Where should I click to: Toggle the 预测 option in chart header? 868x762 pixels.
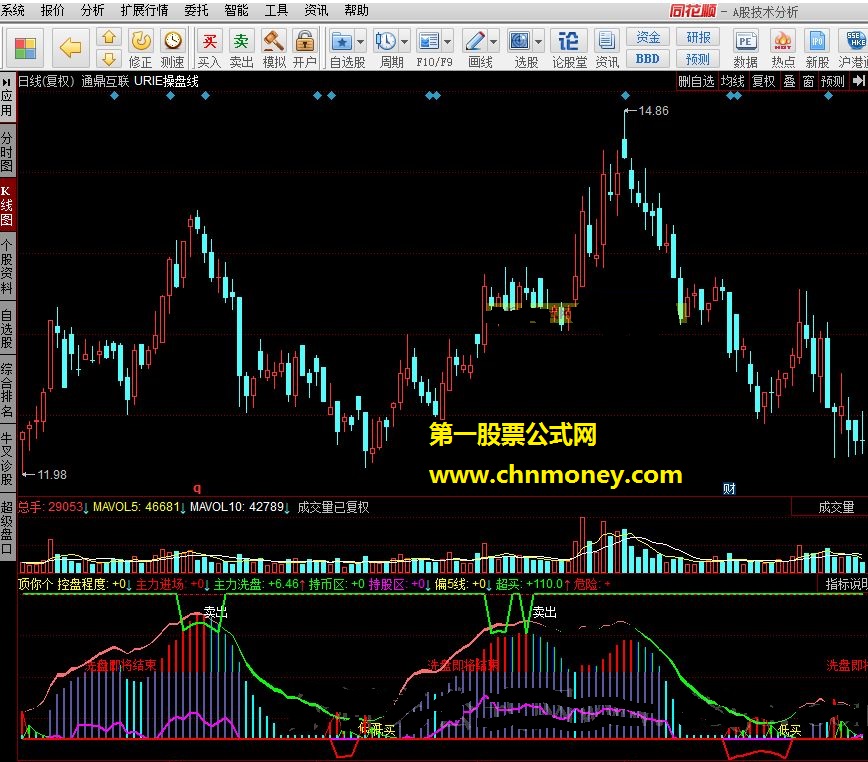pyautogui.click(x=833, y=81)
